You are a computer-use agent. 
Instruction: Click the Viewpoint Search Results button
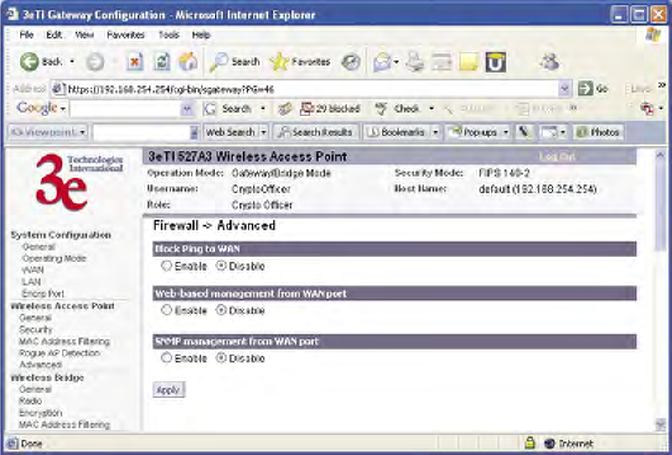pyautogui.click(x=316, y=132)
